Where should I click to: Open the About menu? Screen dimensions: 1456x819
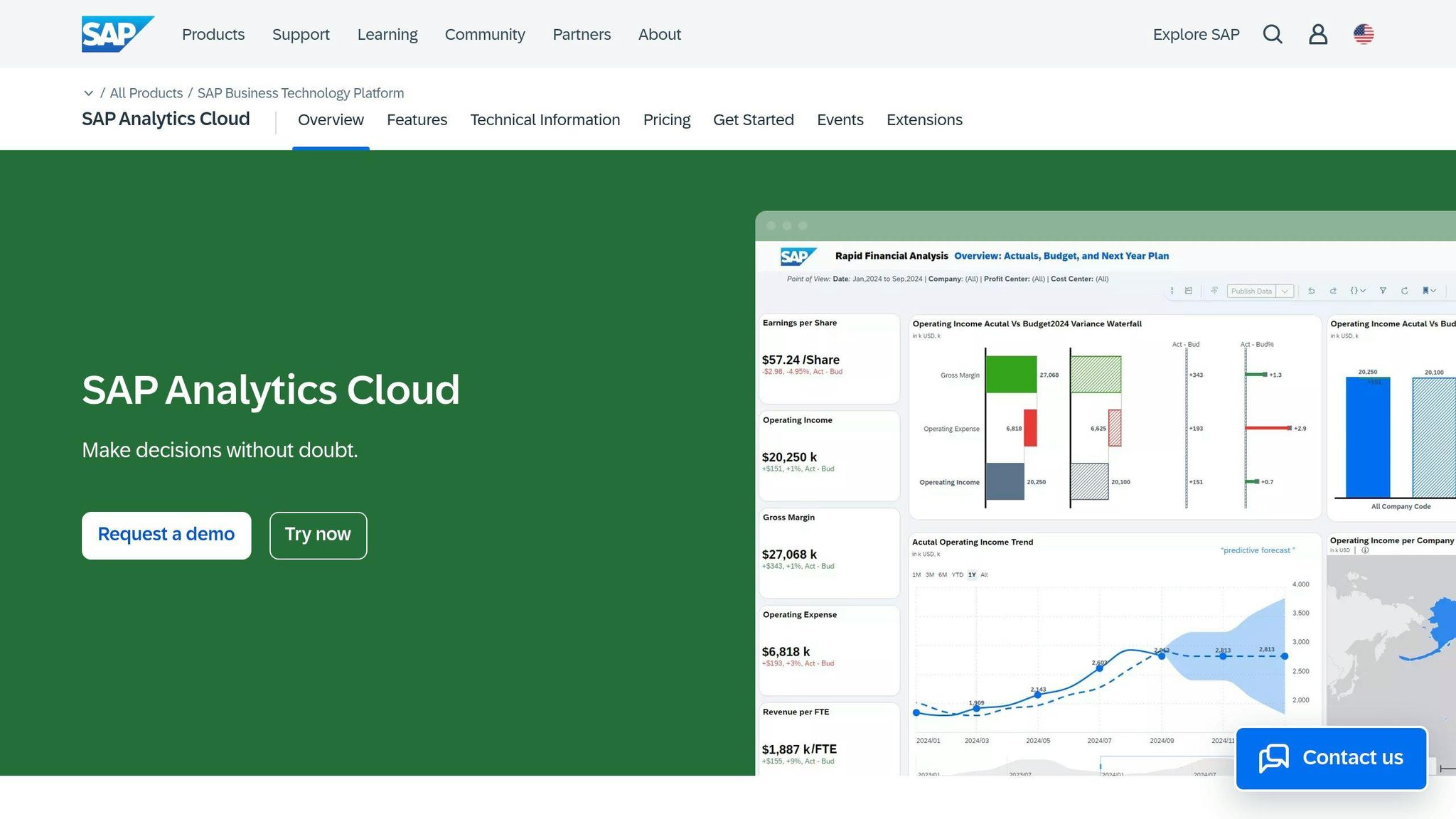(660, 34)
